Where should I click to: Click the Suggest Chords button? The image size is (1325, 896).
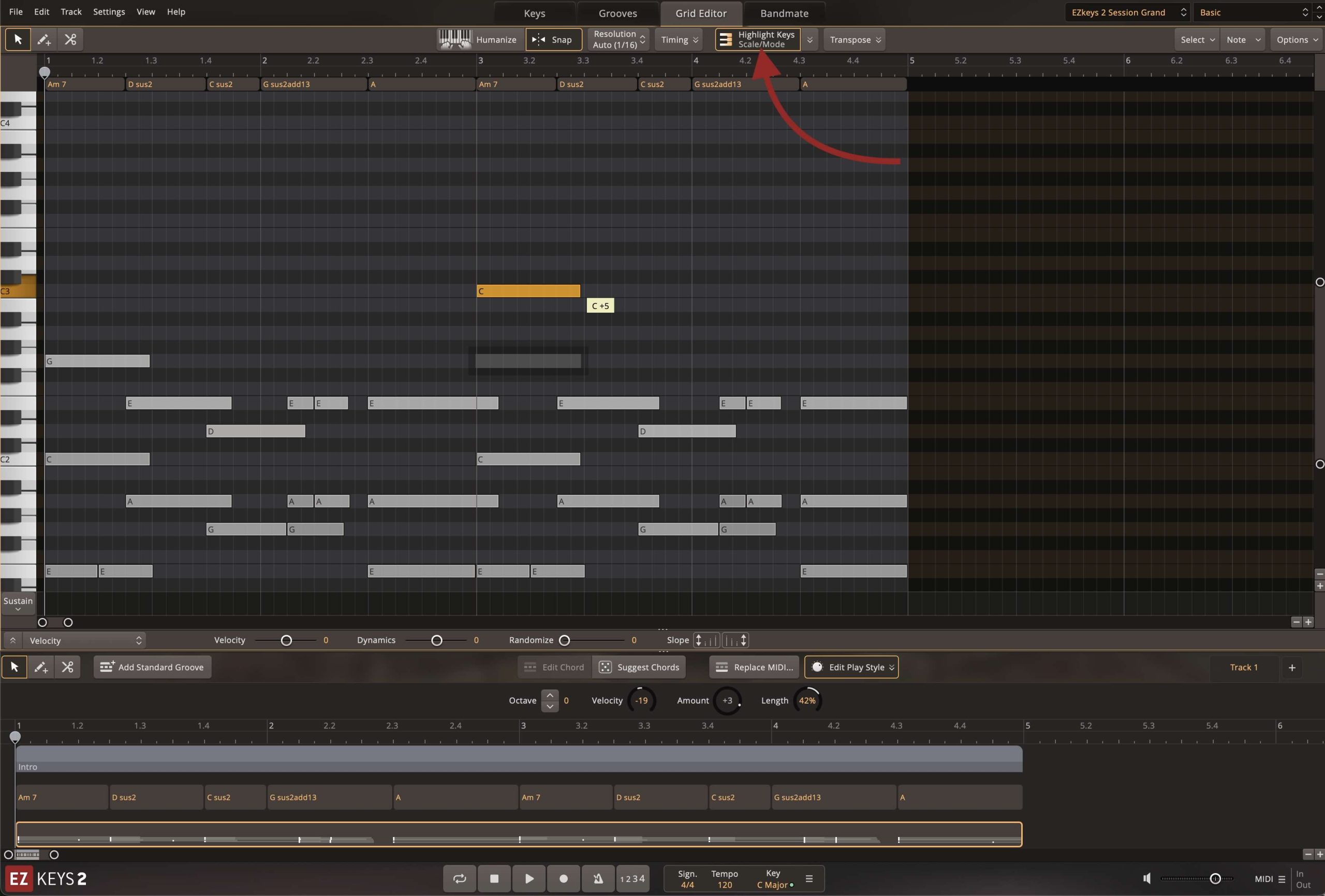[x=639, y=667]
